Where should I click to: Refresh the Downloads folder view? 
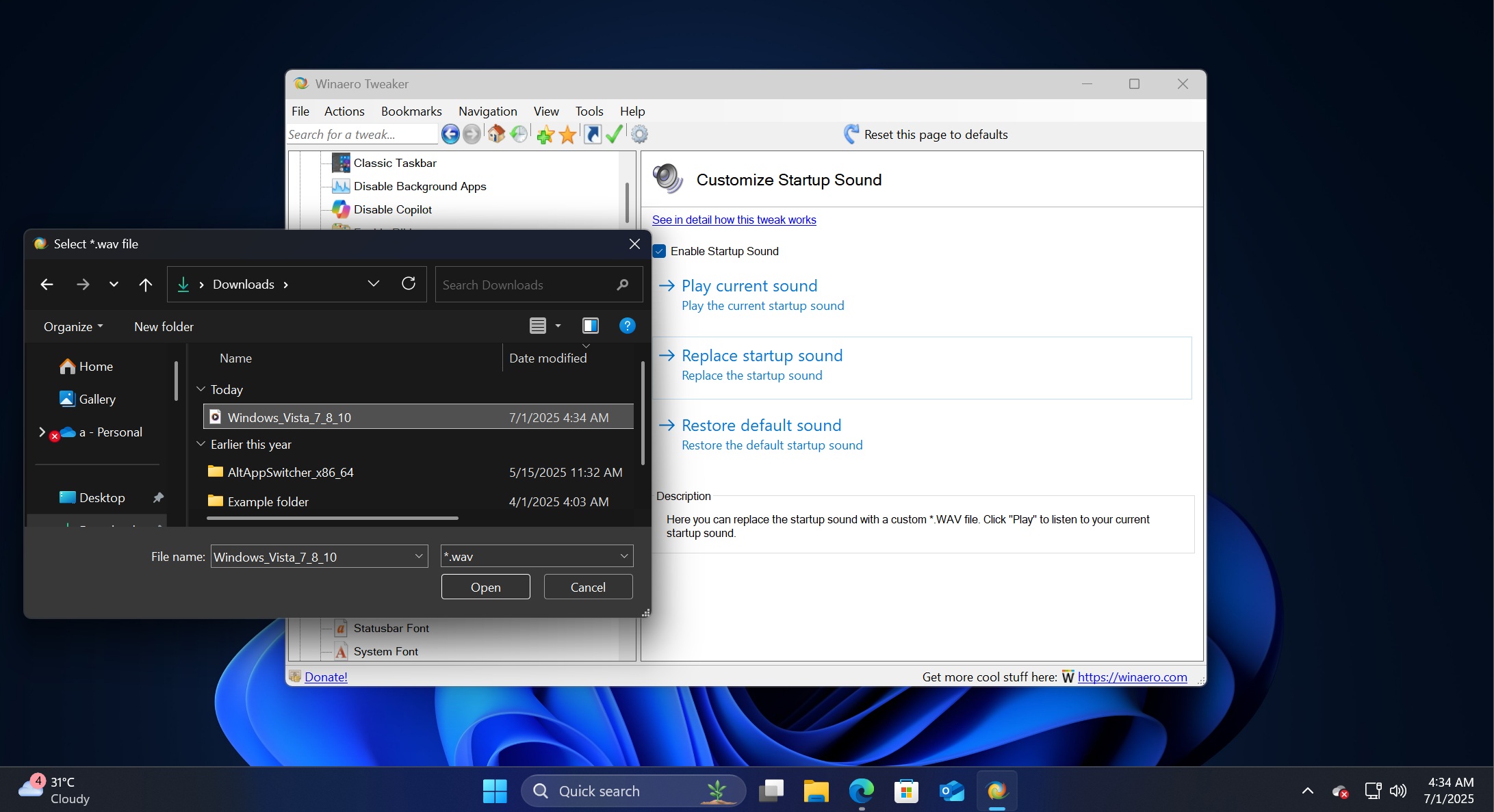point(409,284)
